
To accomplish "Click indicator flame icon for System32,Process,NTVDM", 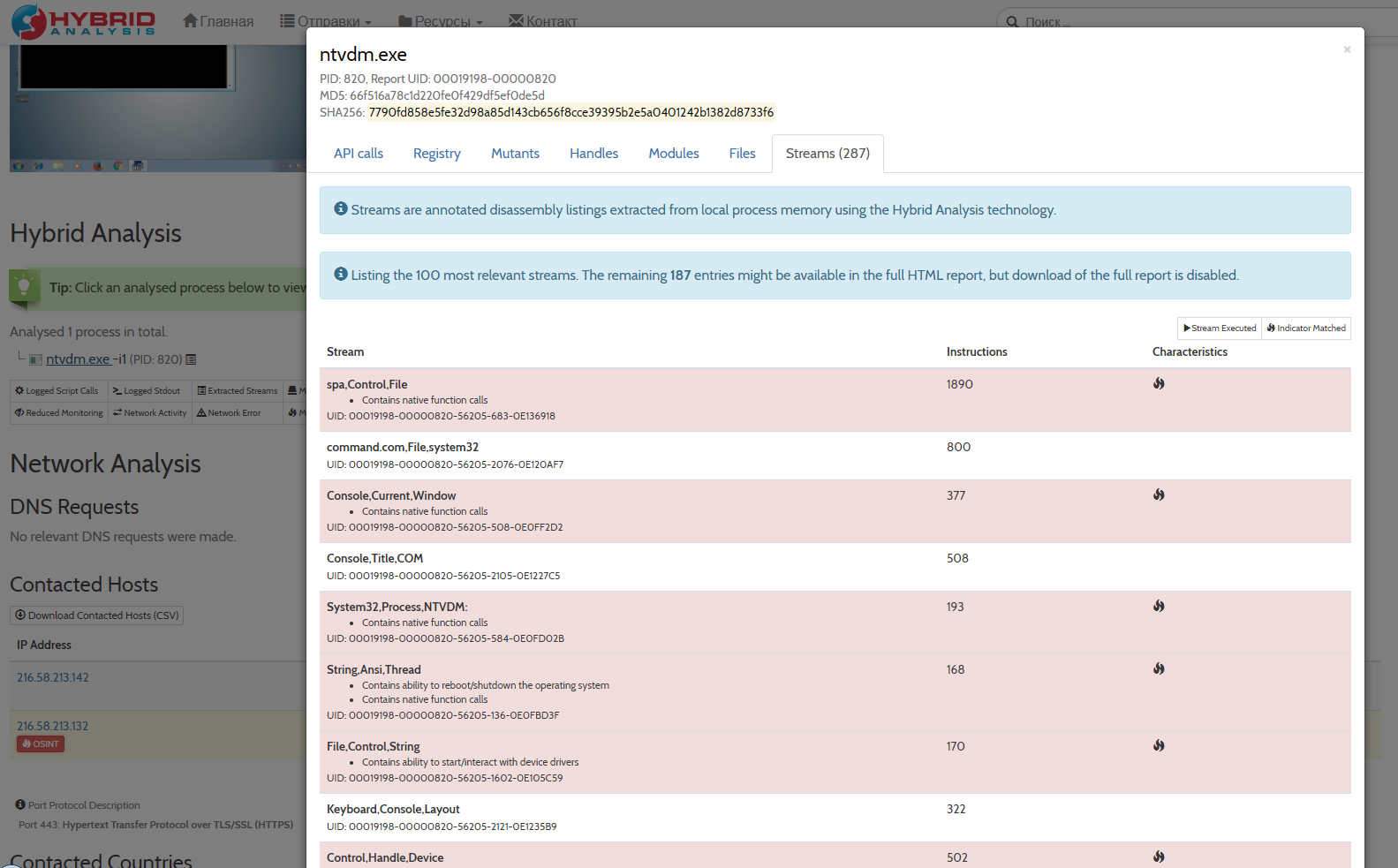I will 1159,607.
